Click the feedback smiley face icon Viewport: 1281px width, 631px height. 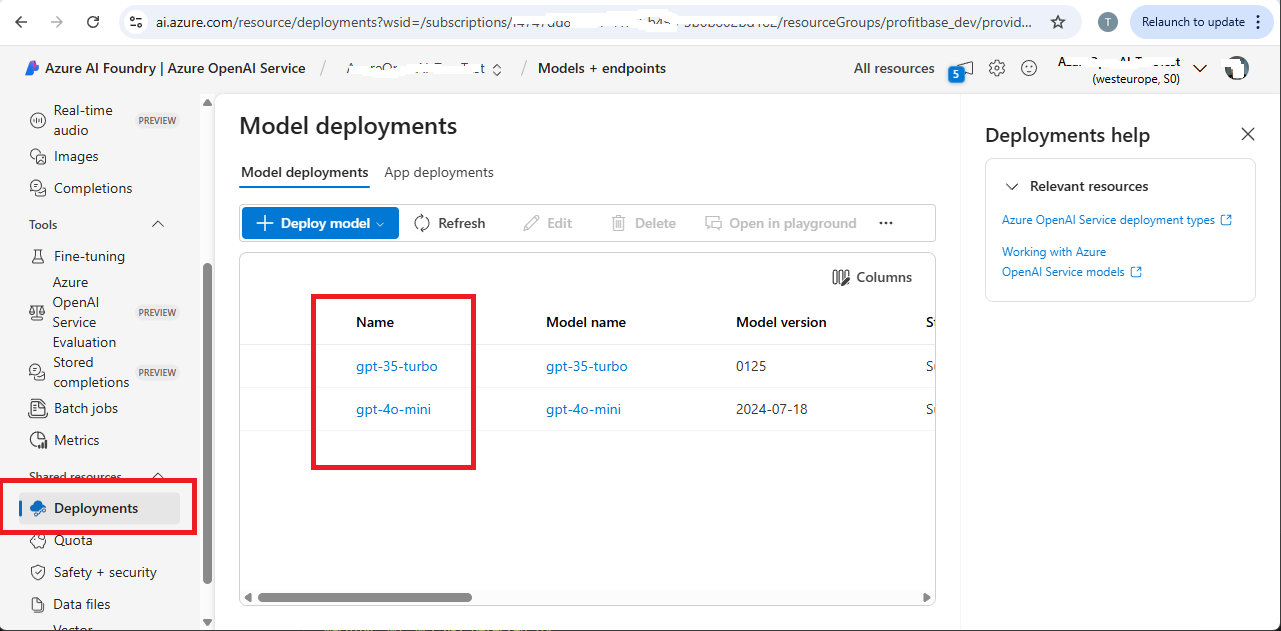tap(1029, 68)
